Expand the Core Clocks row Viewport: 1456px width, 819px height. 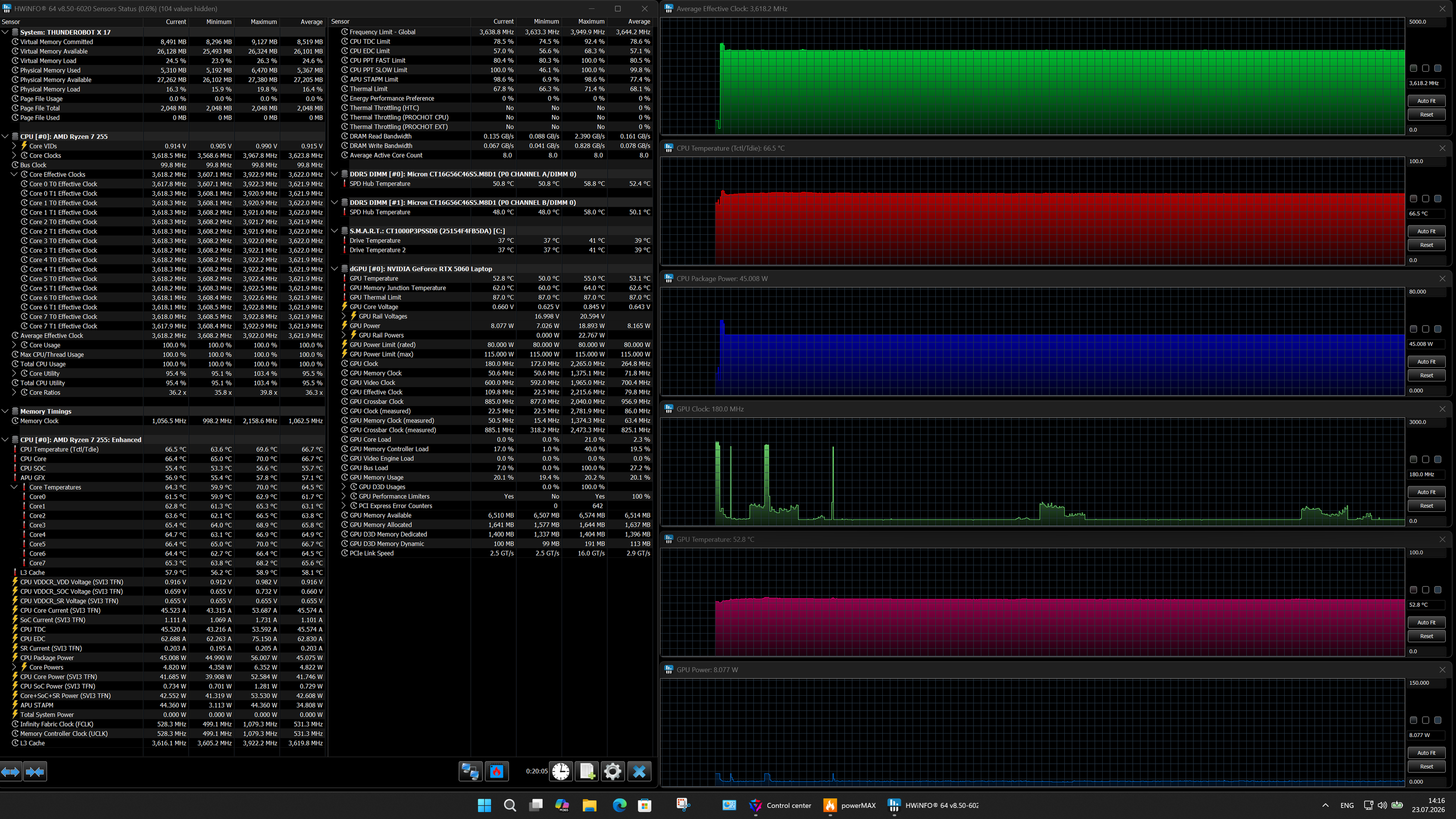click(14, 155)
